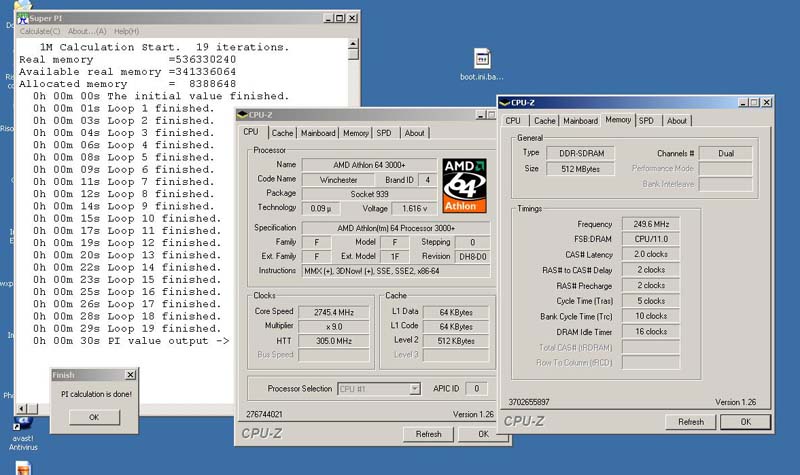The width and height of the screenshot is (800, 475).
Task: Click the Technology 0.09 µ field
Action: [320, 208]
